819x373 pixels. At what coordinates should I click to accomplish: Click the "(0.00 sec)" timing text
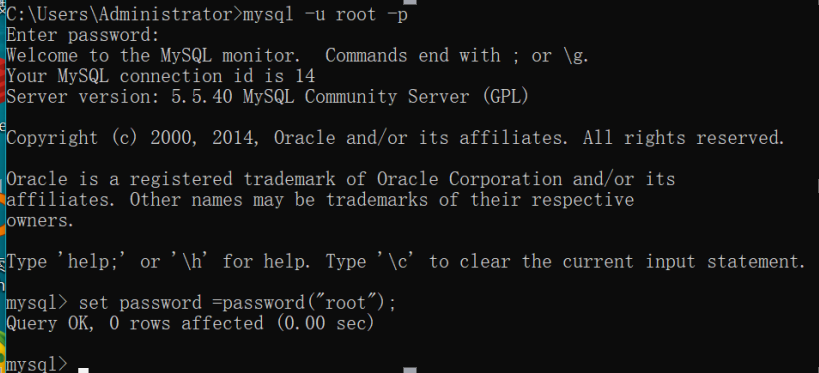[x=325, y=323]
